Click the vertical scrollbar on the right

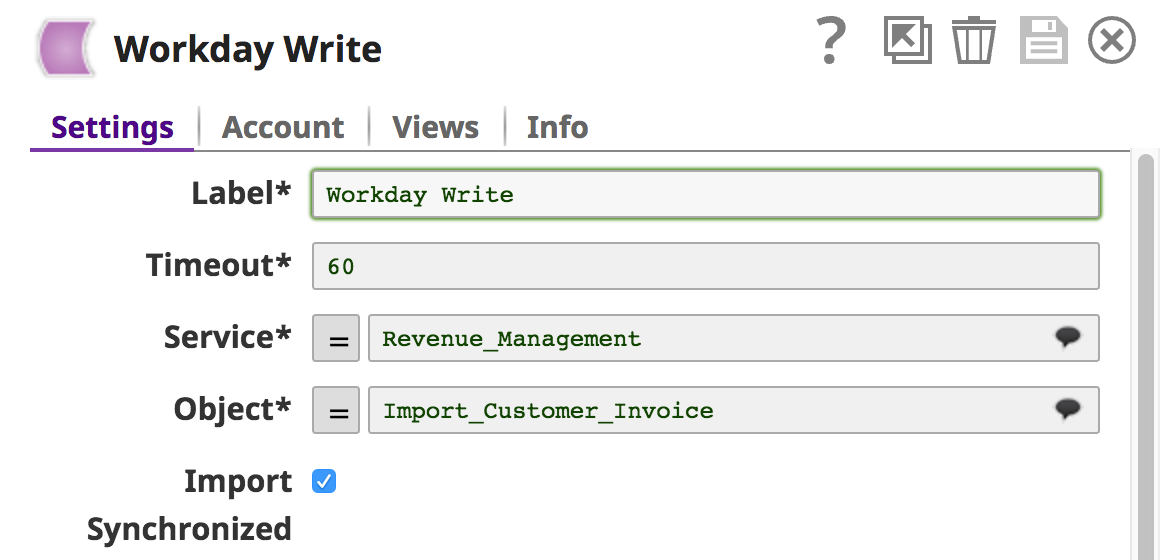click(x=1146, y=350)
